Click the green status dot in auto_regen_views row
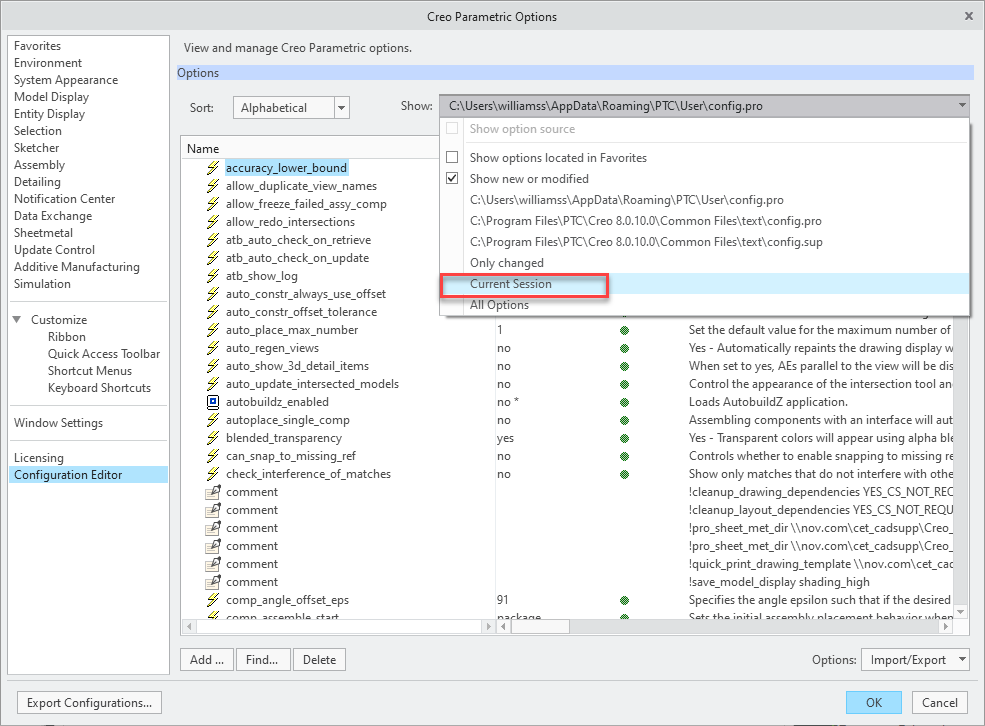The image size is (985, 726). (x=624, y=349)
